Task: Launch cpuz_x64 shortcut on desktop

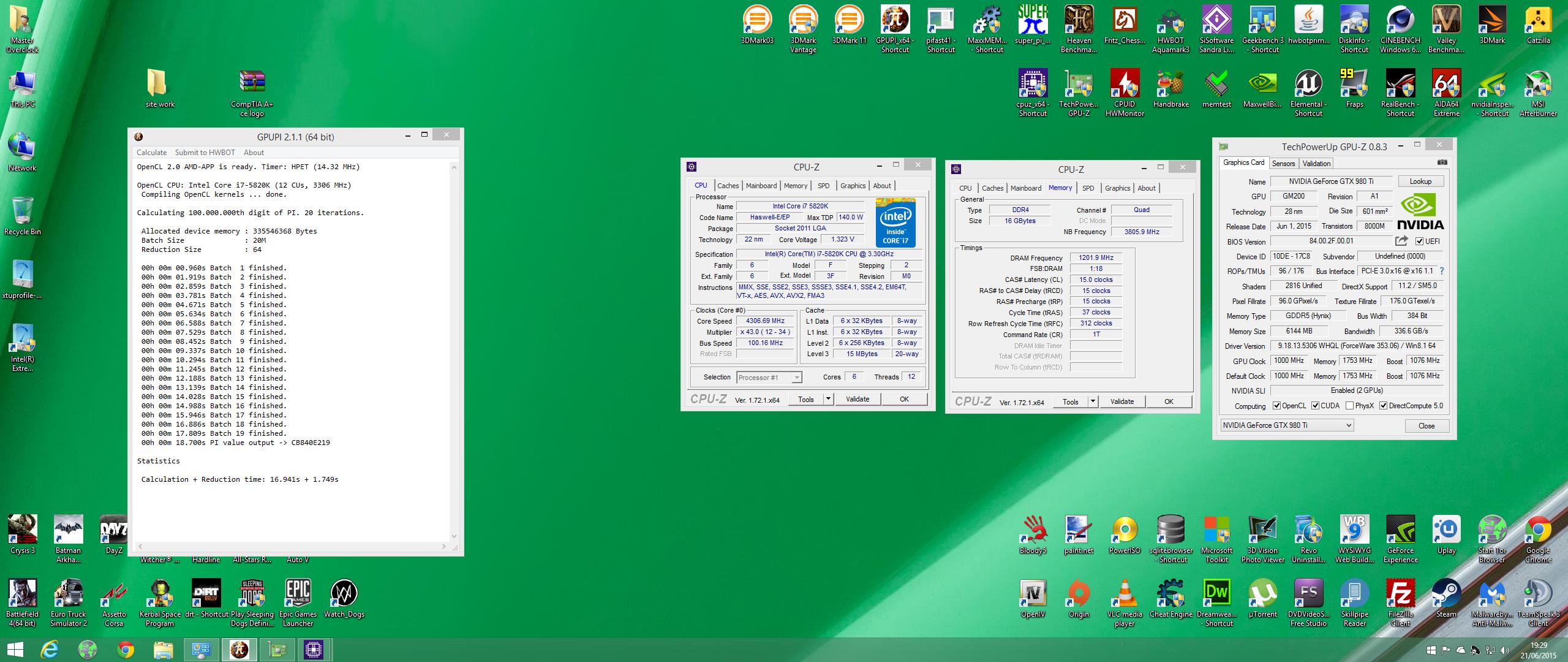Action: tap(1033, 93)
